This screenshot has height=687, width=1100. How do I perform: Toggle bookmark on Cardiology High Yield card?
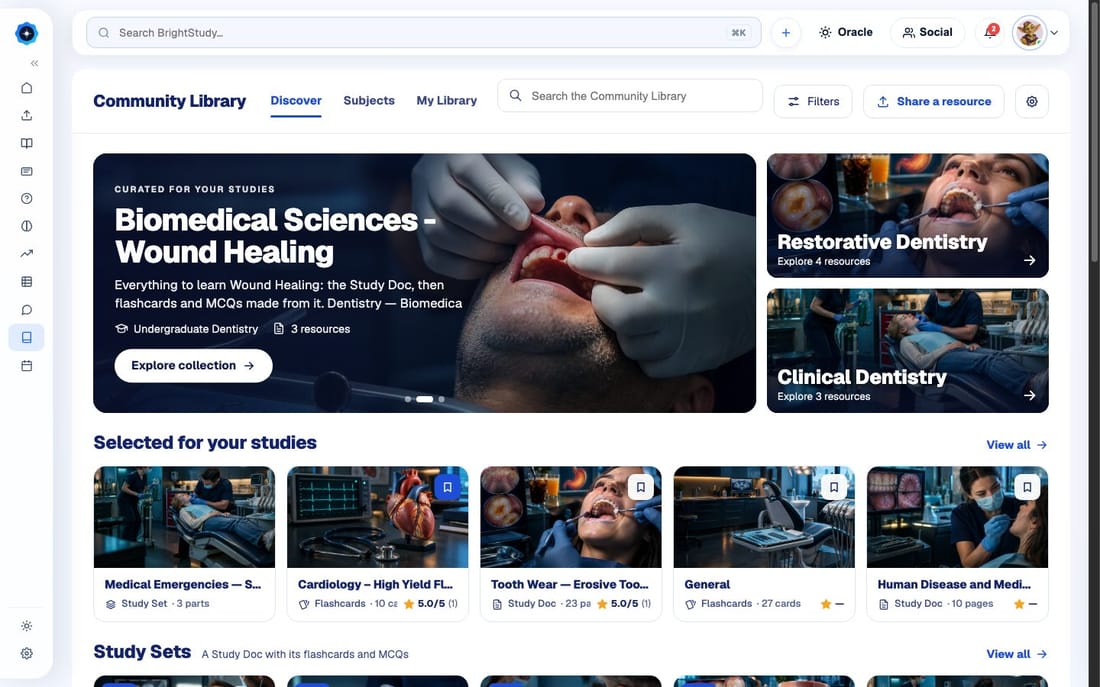coord(448,487)
